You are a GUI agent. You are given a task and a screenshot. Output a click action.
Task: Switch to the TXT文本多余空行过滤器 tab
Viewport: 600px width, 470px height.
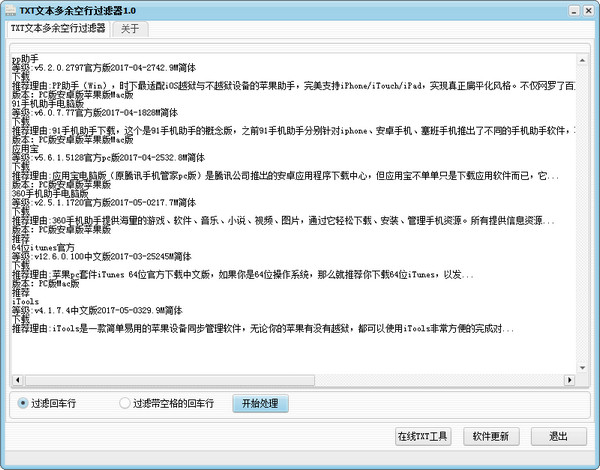[58, 28]
